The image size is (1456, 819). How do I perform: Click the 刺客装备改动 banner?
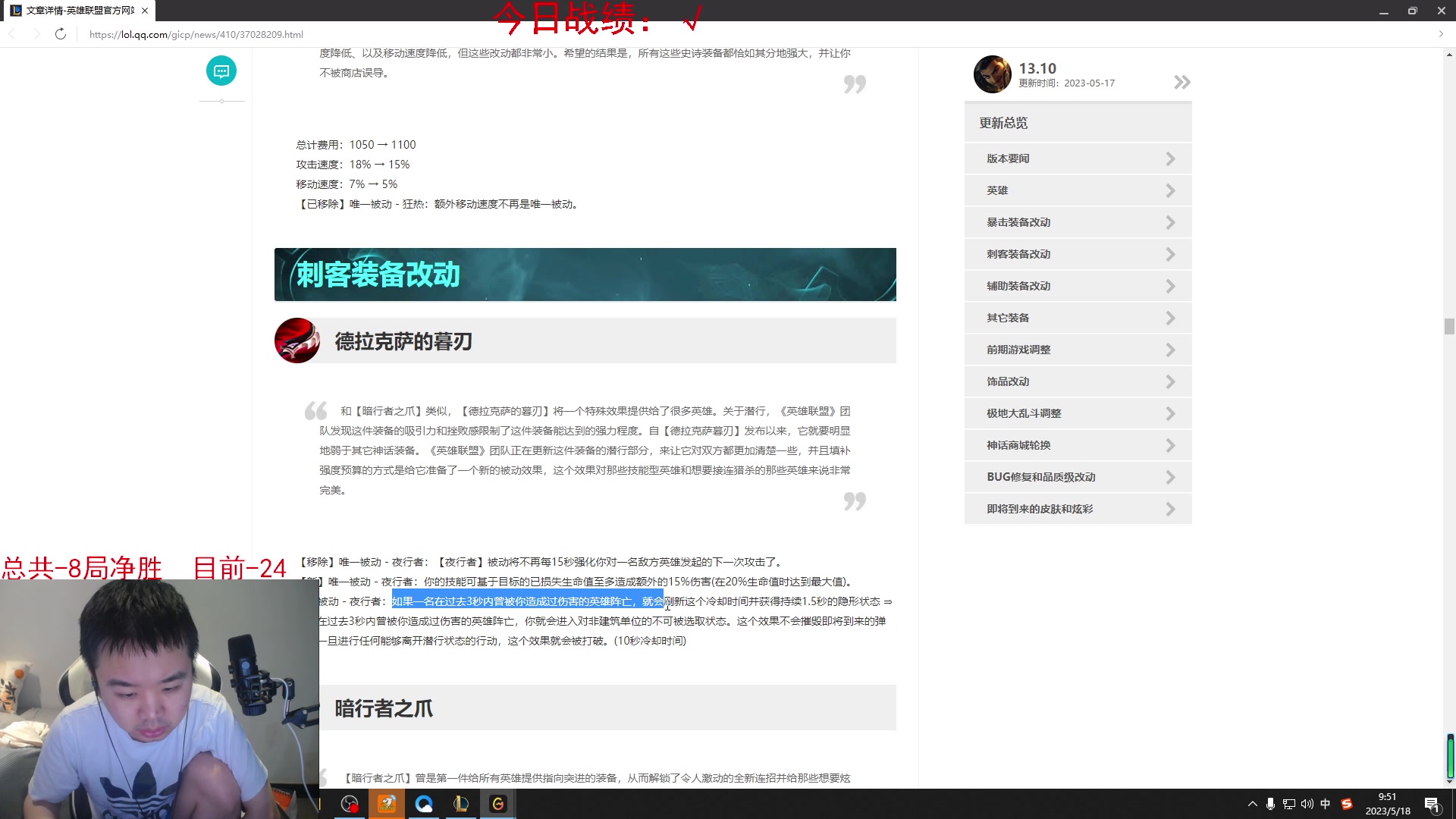[585, 274]
